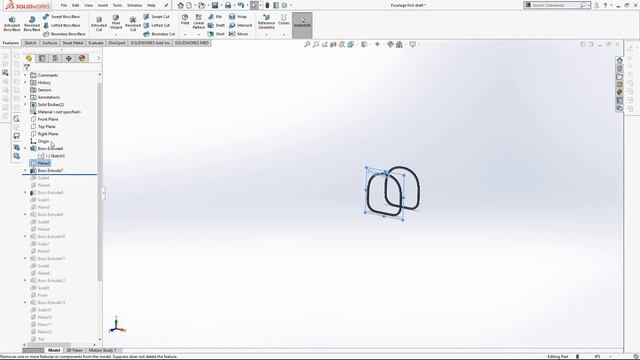Choose the Boundary Boss/Base command
Image resolution: width=640 pixels, height=360 pixels.
pos(64,34)
